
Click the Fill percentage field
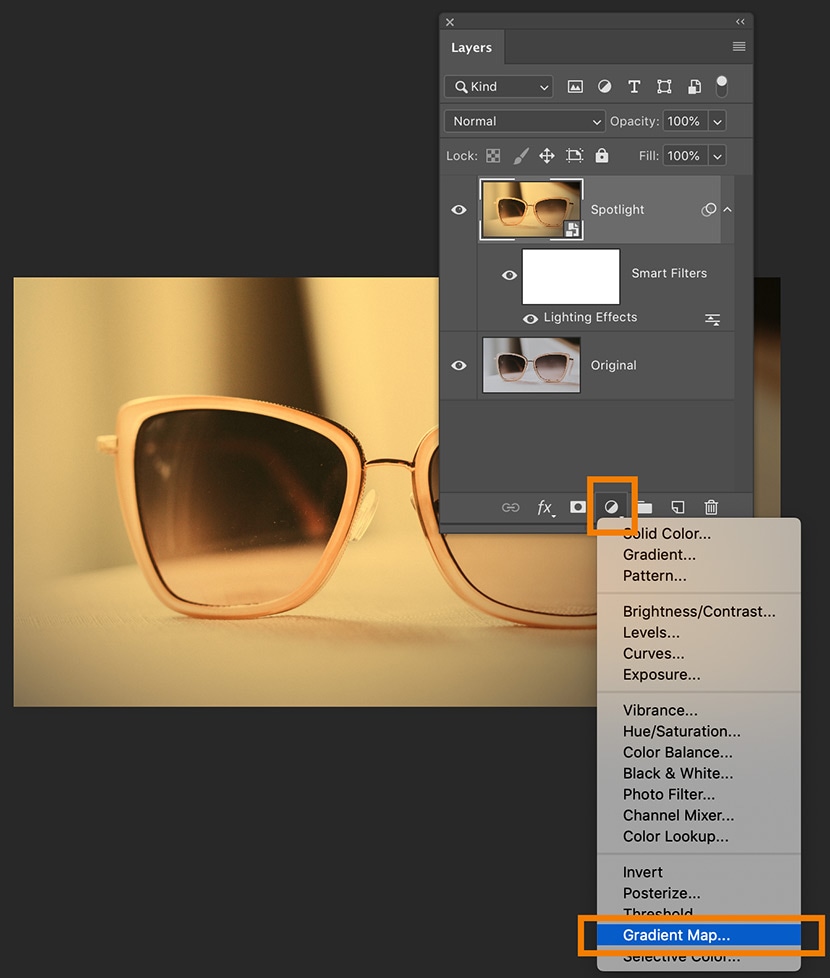tap(684, 156)
